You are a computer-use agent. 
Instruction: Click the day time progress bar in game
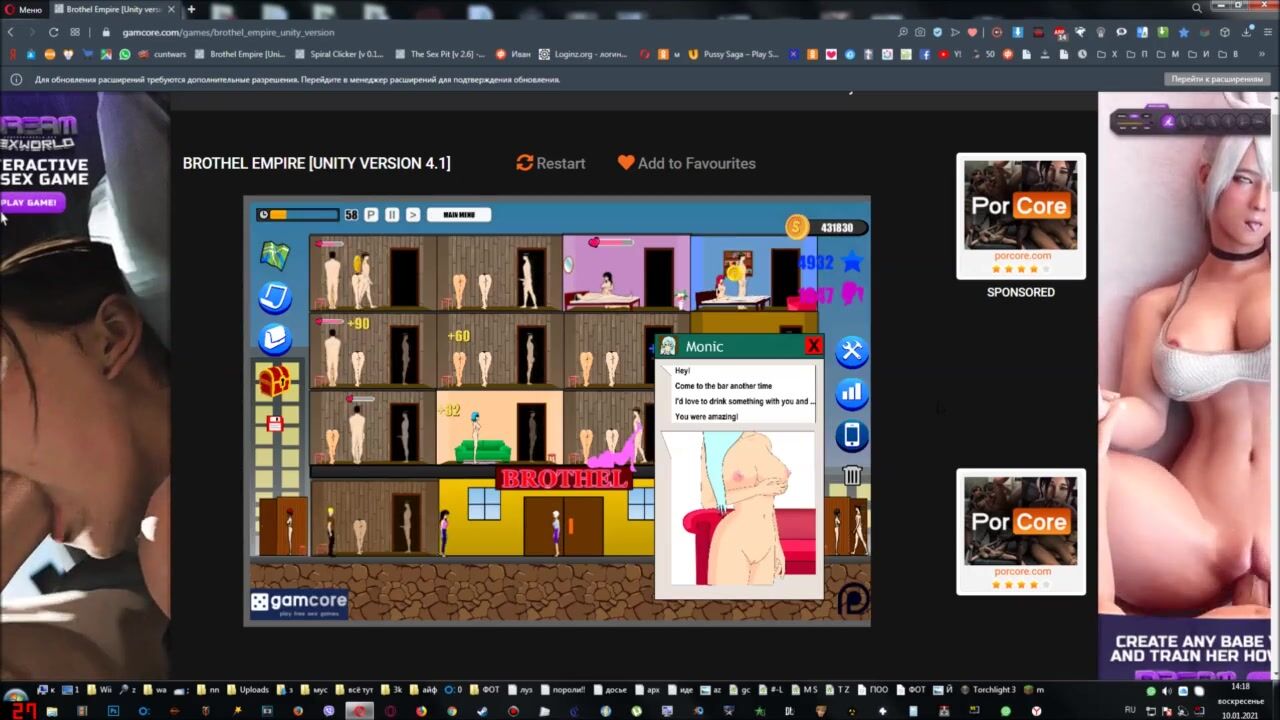tap(304, 214)
